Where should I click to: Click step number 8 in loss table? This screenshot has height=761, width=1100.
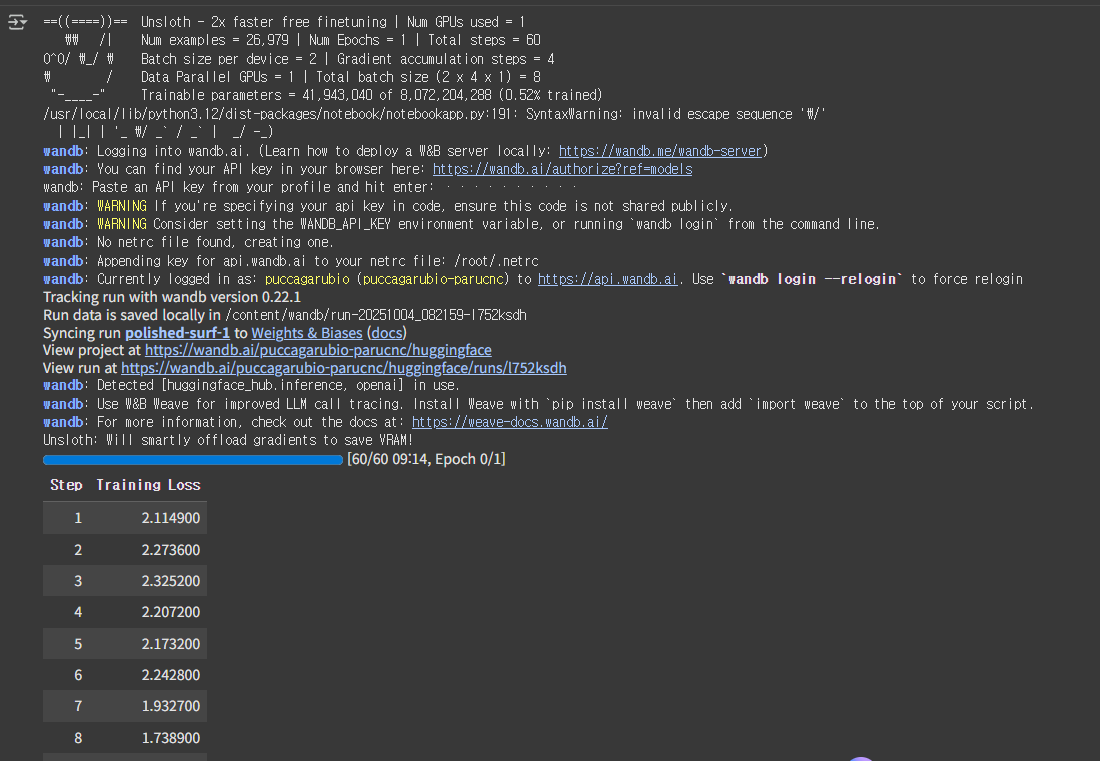pyautogui.click(x=78, y=738)
